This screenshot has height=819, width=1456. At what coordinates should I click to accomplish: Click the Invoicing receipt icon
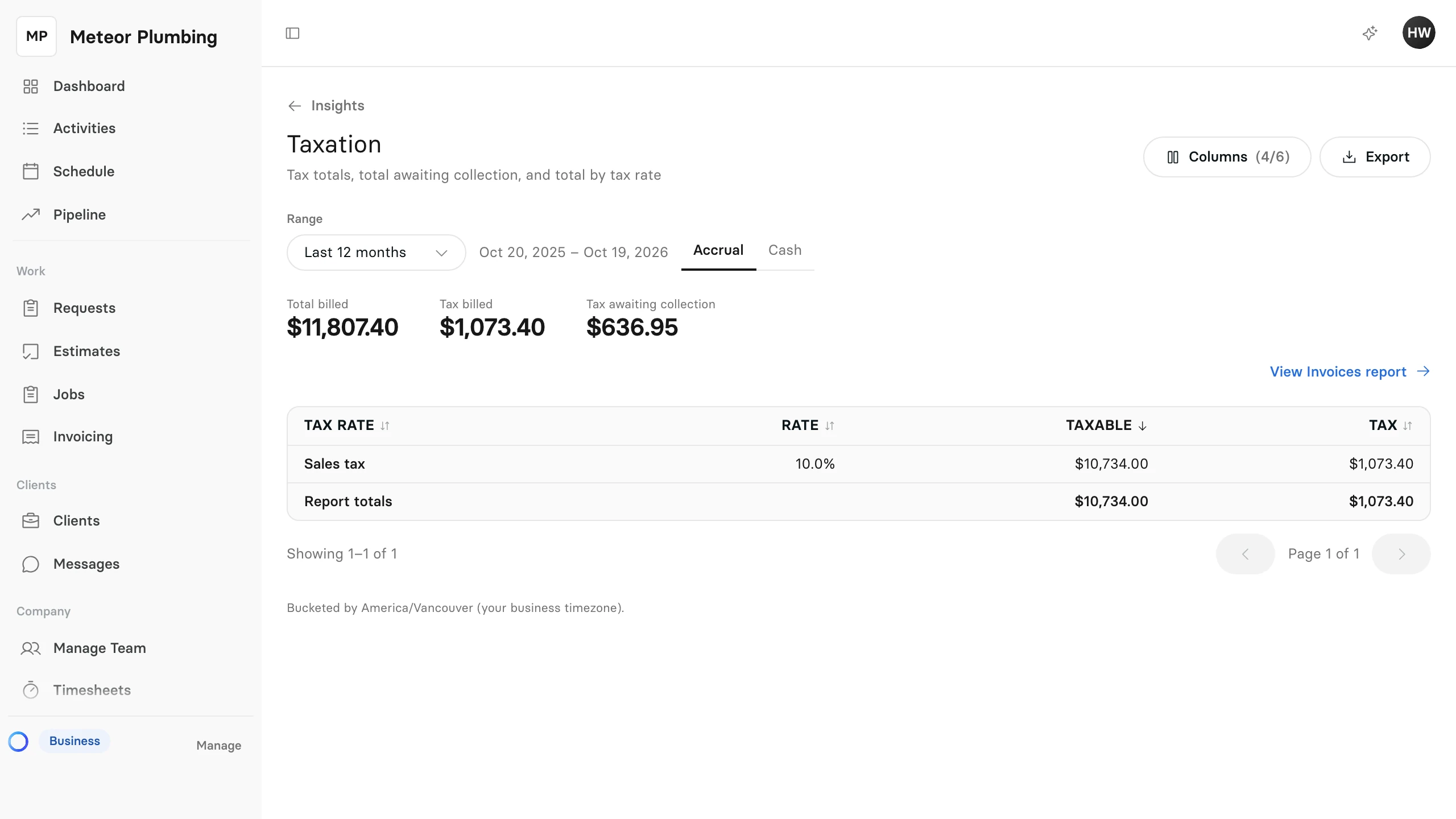tap(31, 437)
